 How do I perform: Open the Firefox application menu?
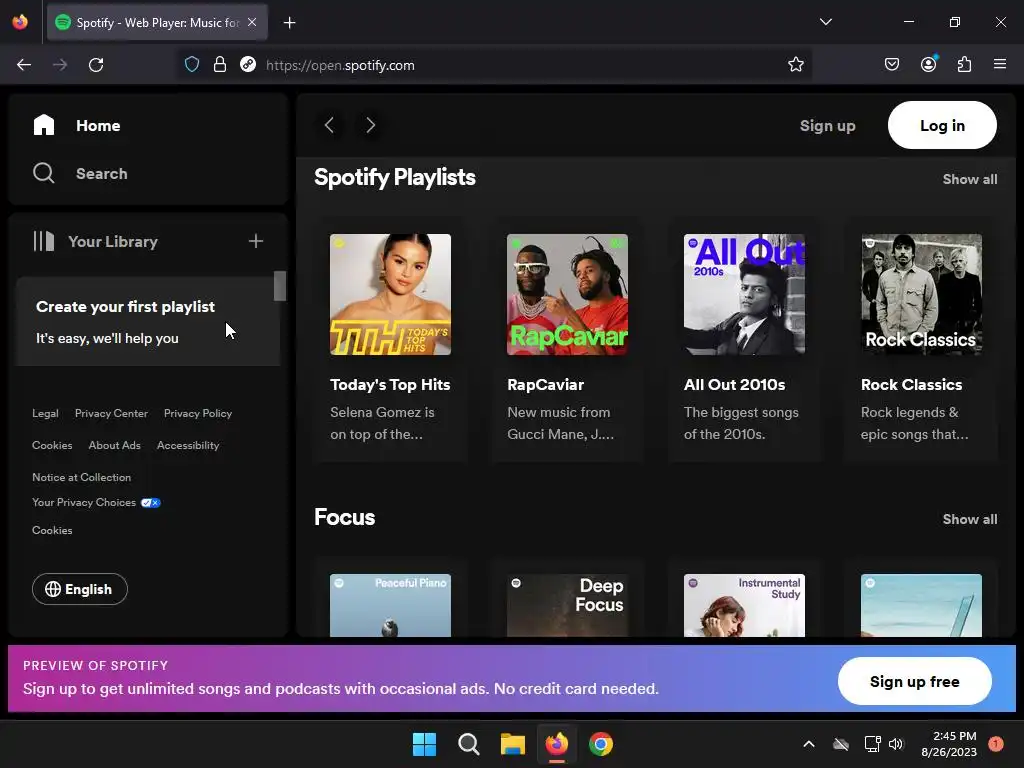click(x=1000, y=64)
